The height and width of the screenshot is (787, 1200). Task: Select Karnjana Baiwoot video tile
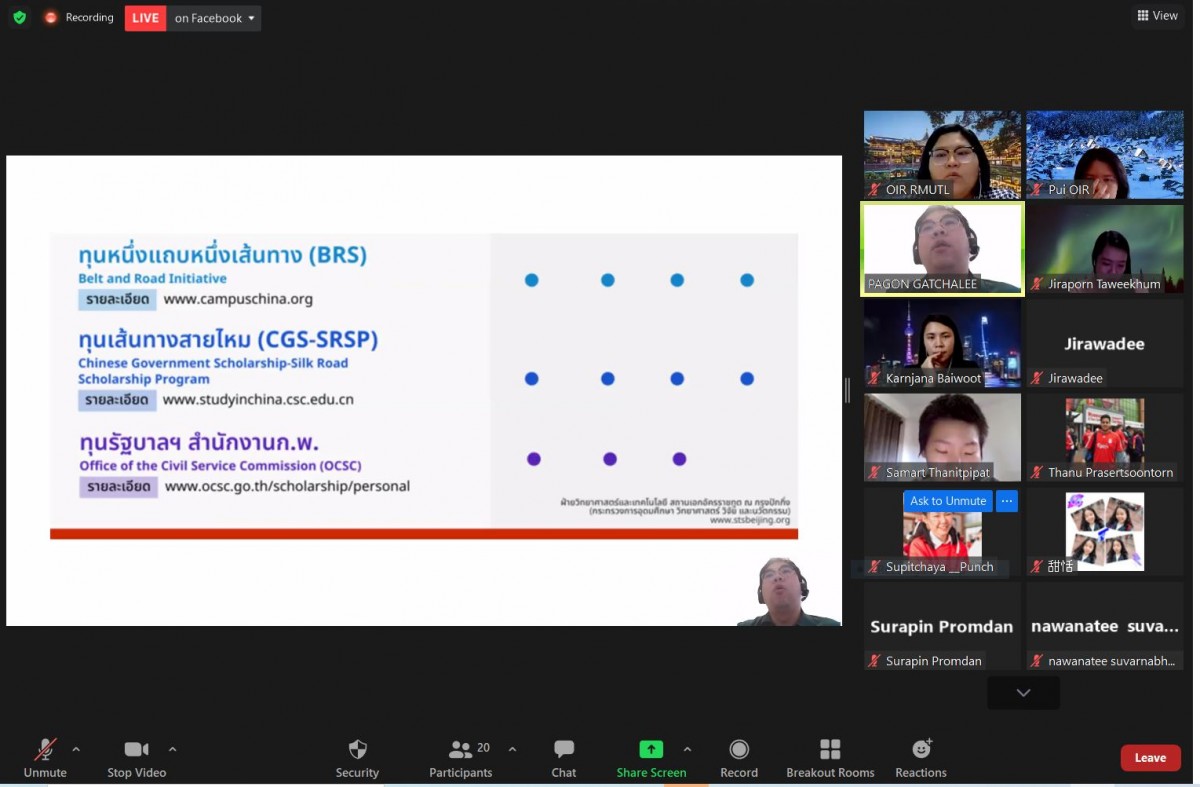[x=942, y=343]
